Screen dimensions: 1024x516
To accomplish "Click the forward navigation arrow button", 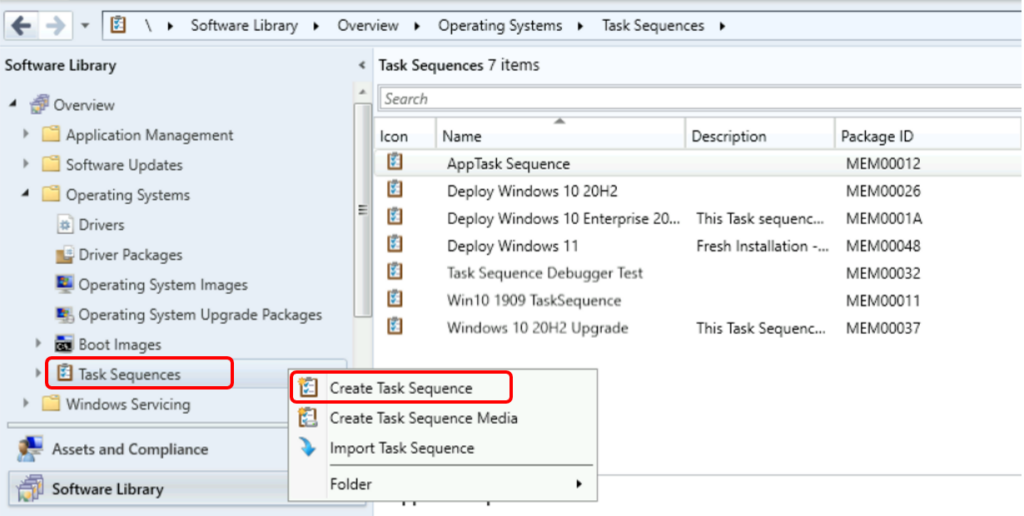I will coord(55,25).
